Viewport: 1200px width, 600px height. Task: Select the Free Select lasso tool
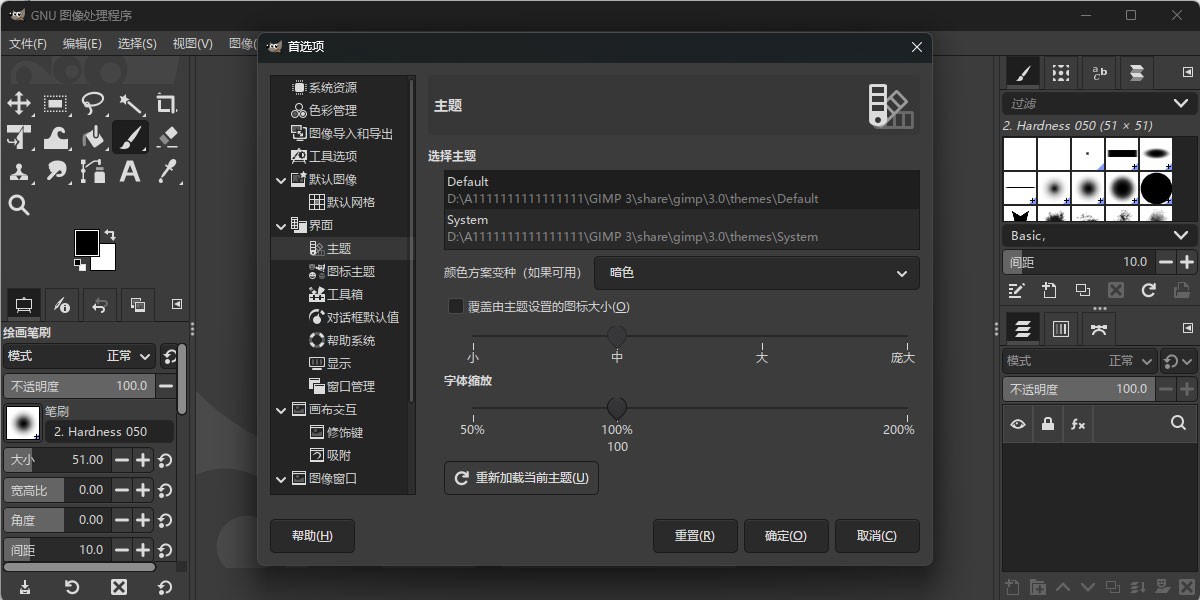(94, 103)
